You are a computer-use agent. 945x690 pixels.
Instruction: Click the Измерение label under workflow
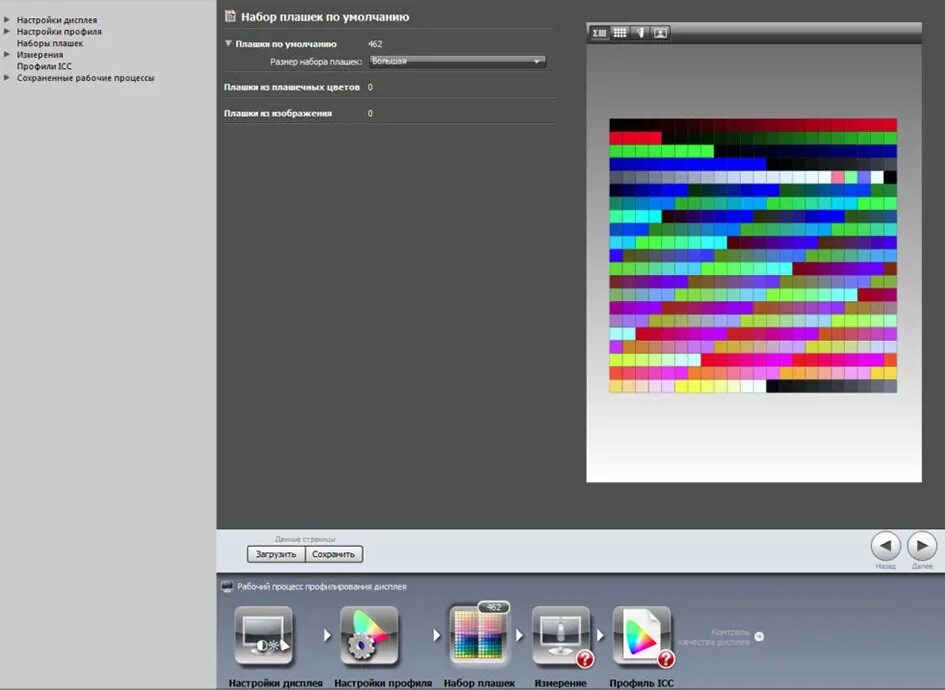pos(560,683)
